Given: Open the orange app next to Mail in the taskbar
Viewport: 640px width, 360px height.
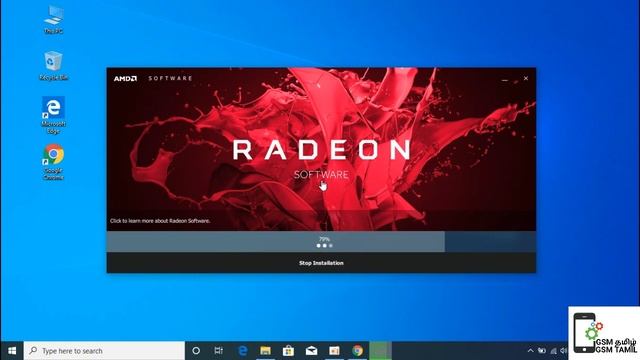Looking at the screenshot, I should (334, 351).
